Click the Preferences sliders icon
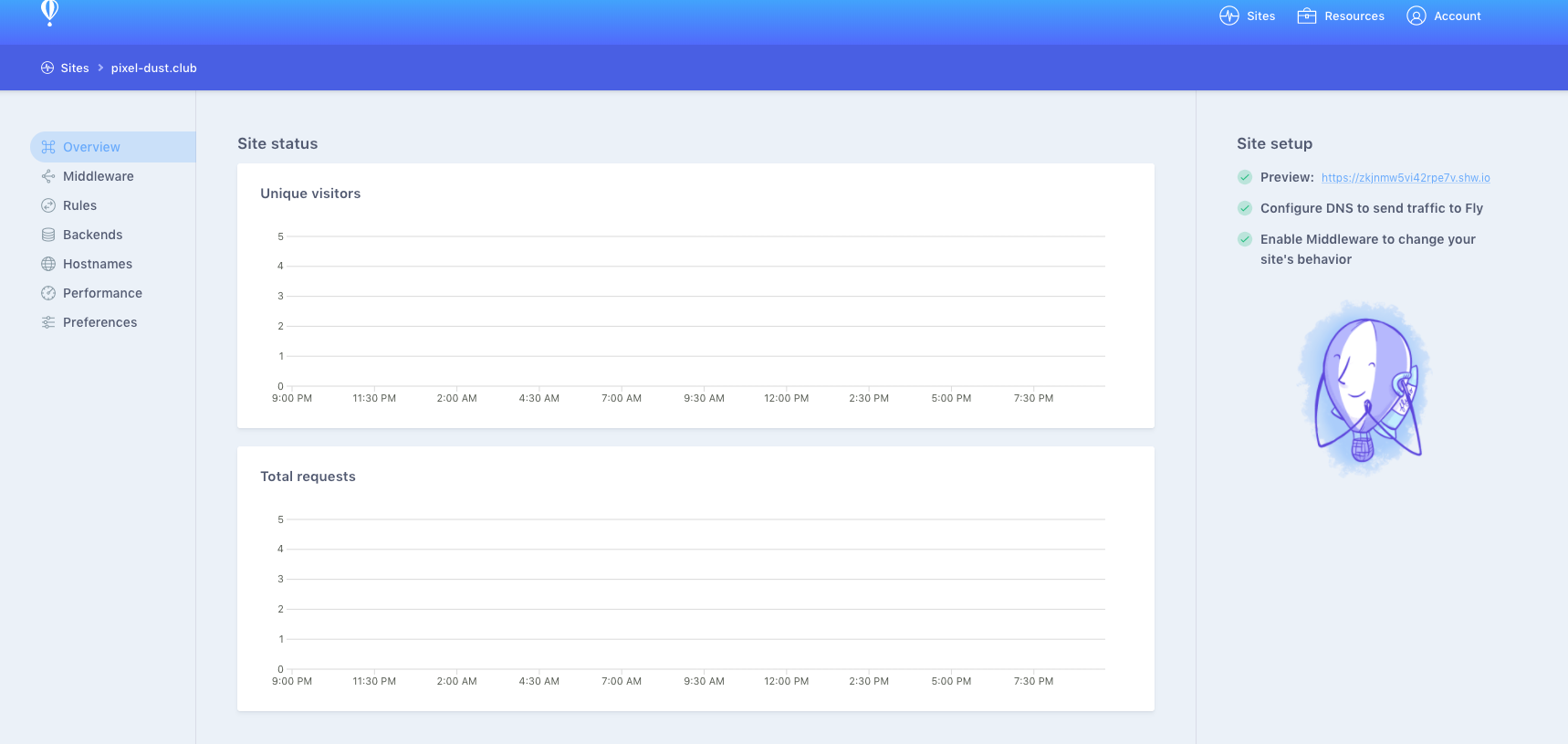Screen dimensions: 1568x744 48,322
